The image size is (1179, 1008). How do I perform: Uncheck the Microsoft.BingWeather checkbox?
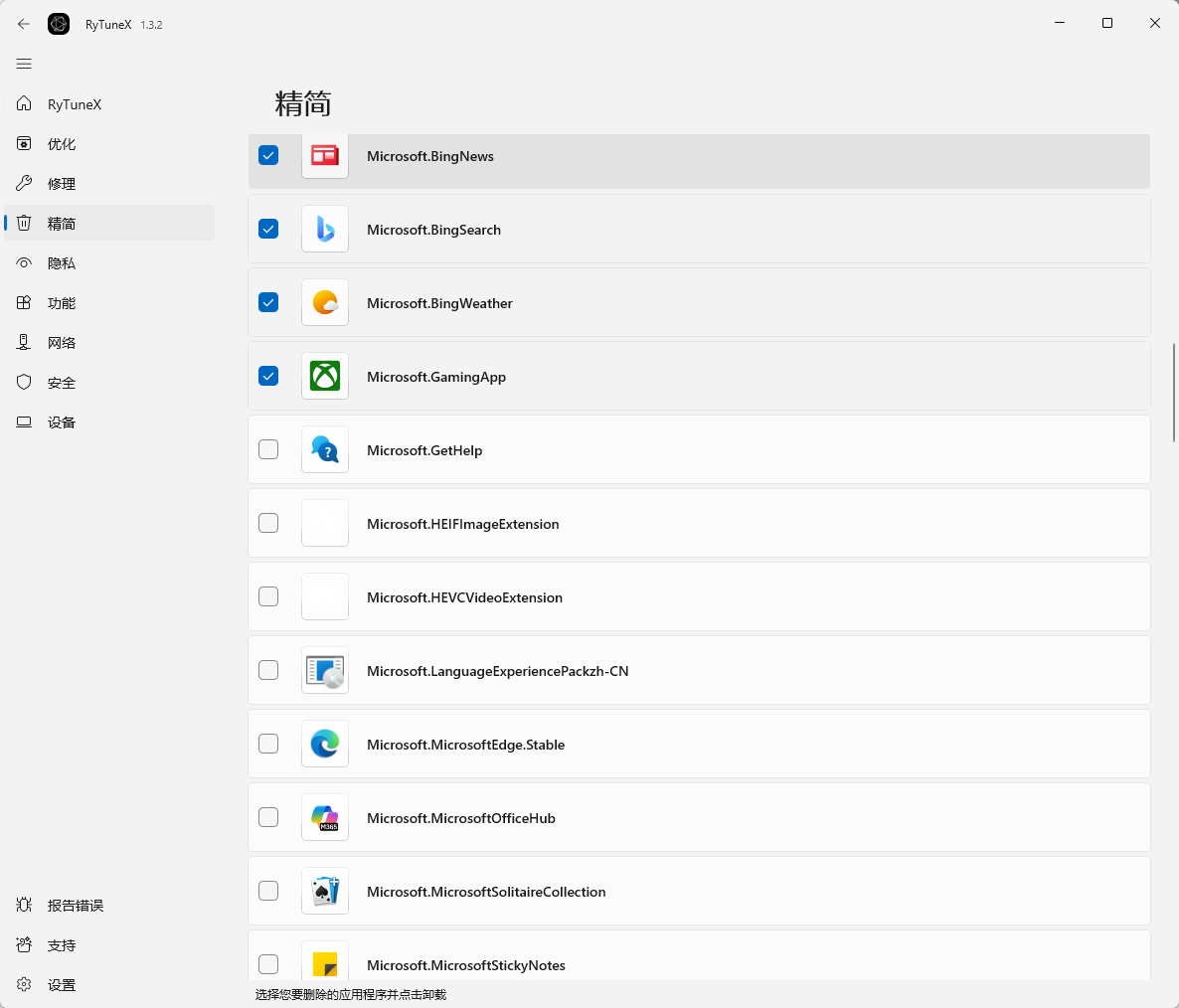[x=268, y=302]
